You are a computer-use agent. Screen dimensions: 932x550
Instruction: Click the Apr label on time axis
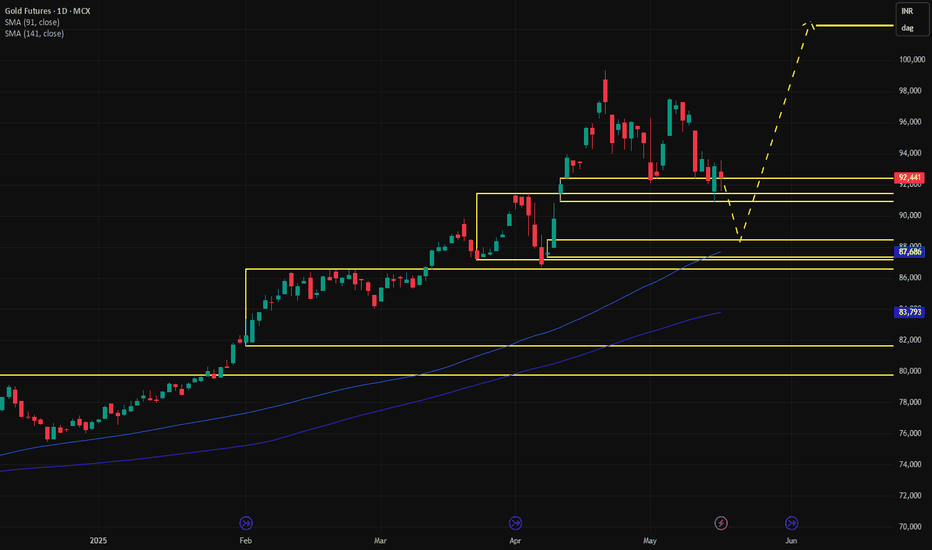pyautogui.click(x=515, y=540)
